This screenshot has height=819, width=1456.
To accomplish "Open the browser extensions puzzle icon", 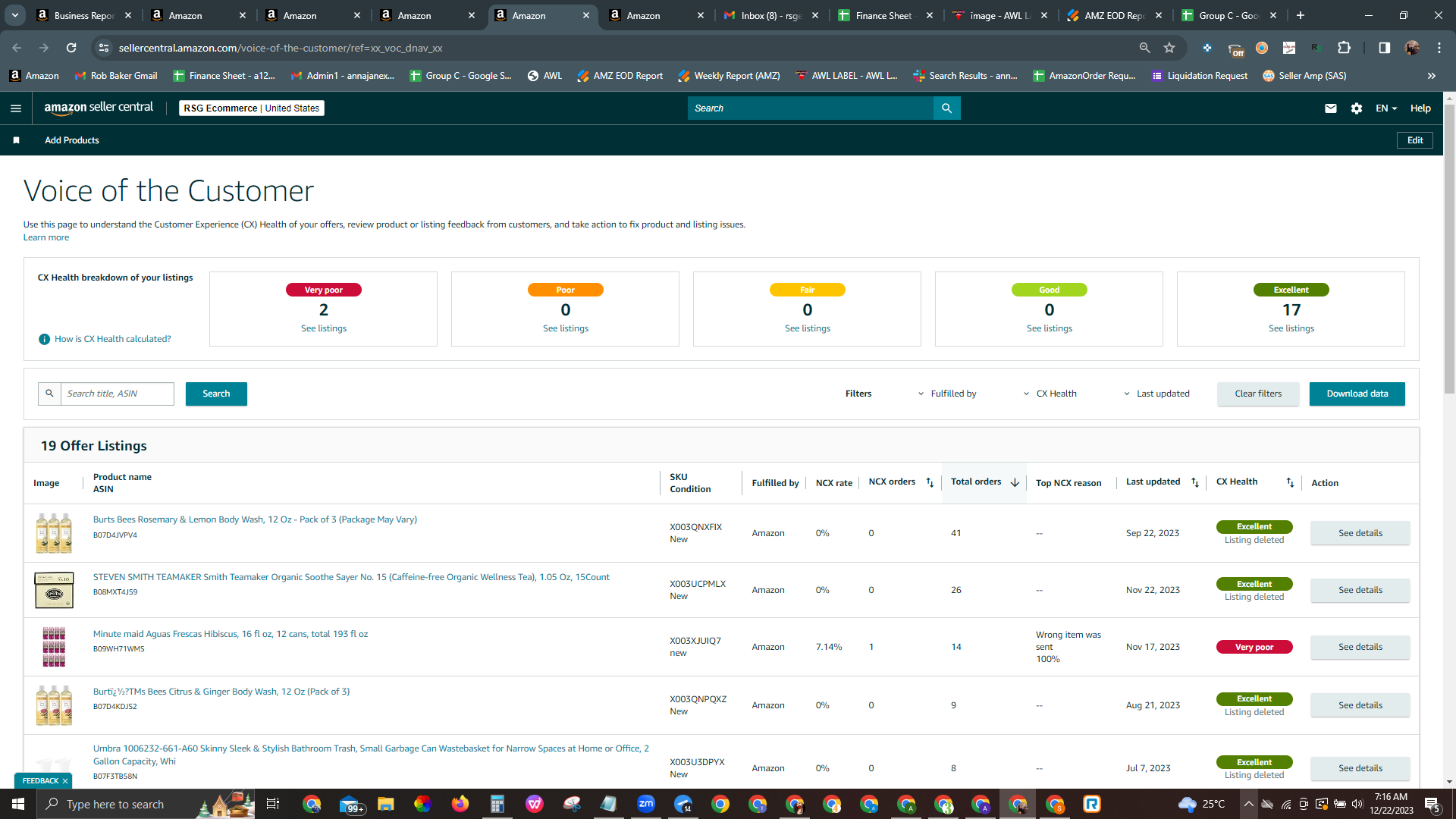I will [x=1344, y=48].
